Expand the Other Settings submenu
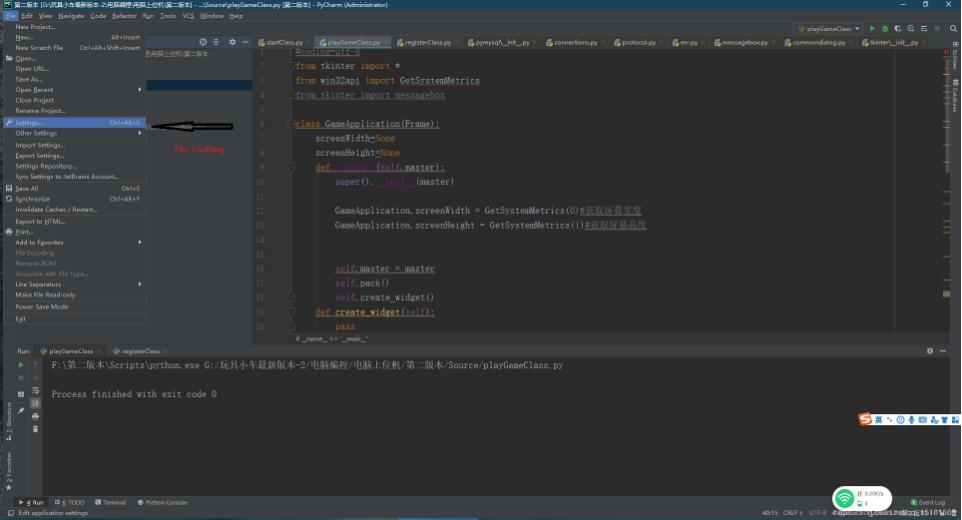 75,133
